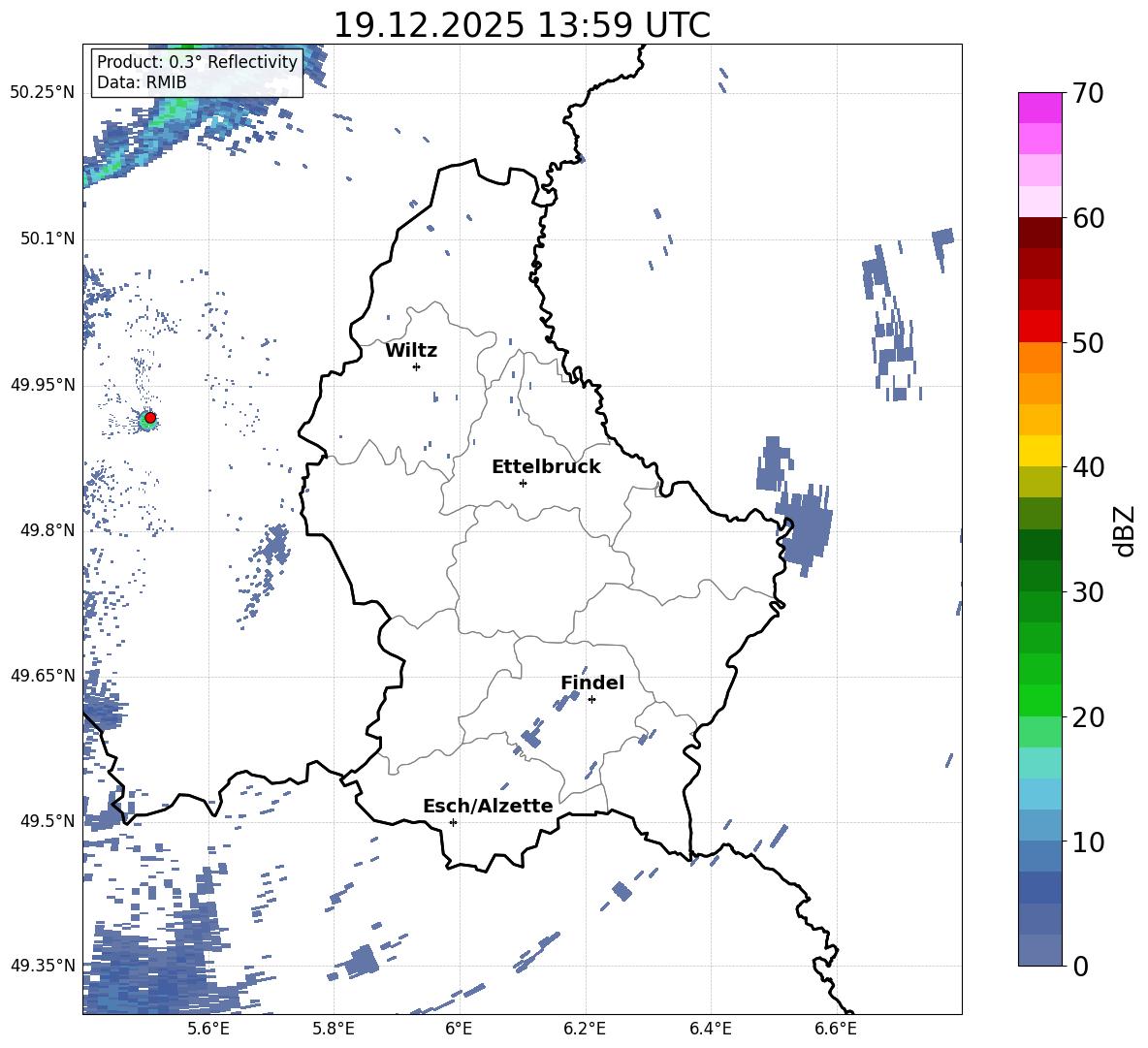This screenshot has width=1148, height=1048.
Task: Click the 50.25°N latitude label
Action: 43,93
